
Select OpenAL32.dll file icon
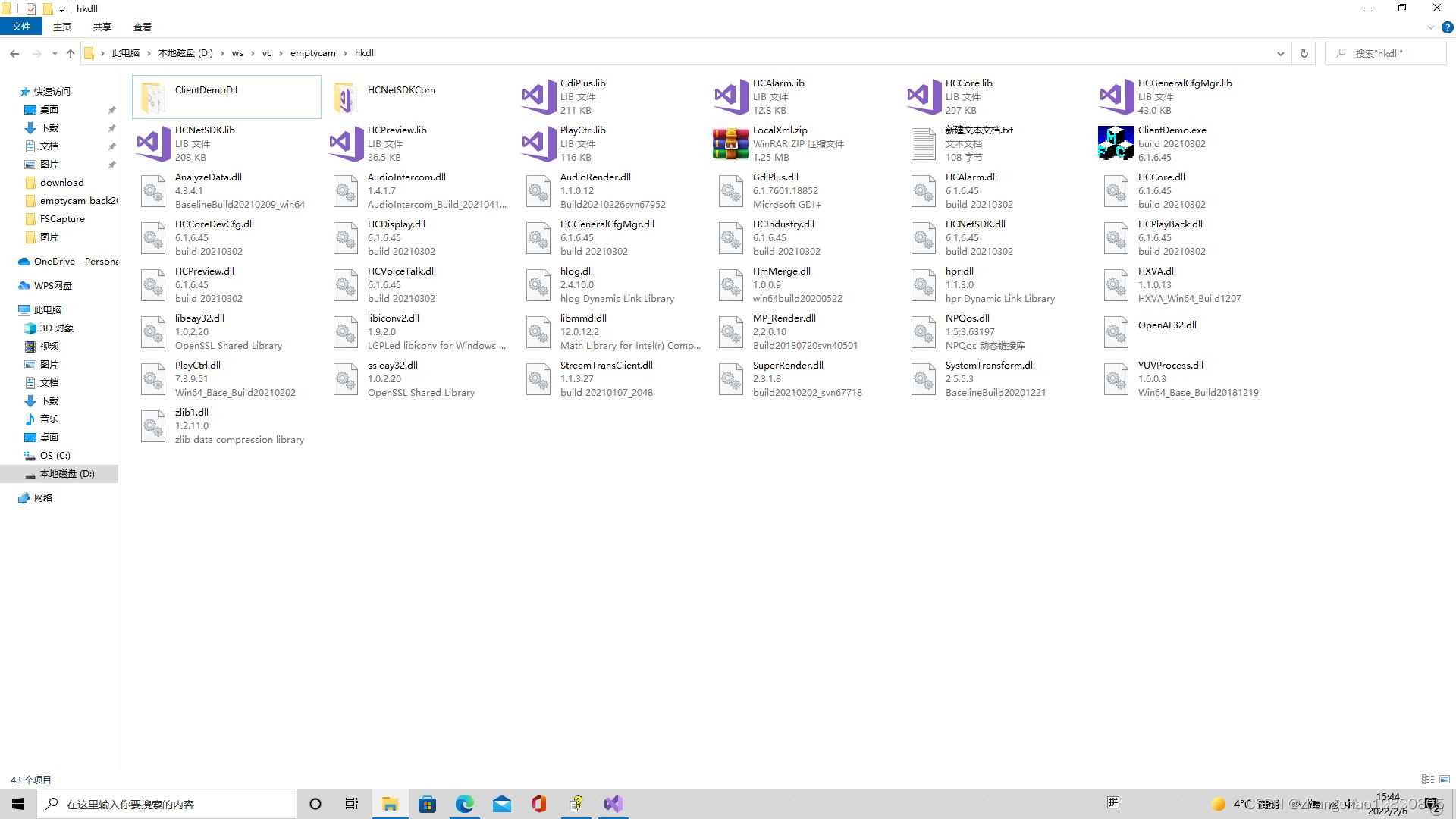pyautogui.click(x=1116, y=332)
